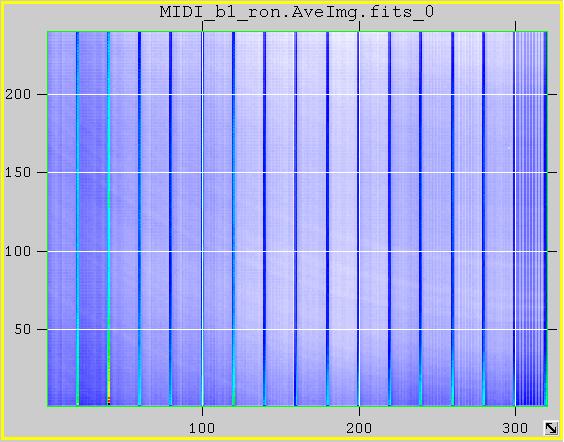564x442 pixels.
Task: Click the x-axis label 200
Action: pos(359,428)
